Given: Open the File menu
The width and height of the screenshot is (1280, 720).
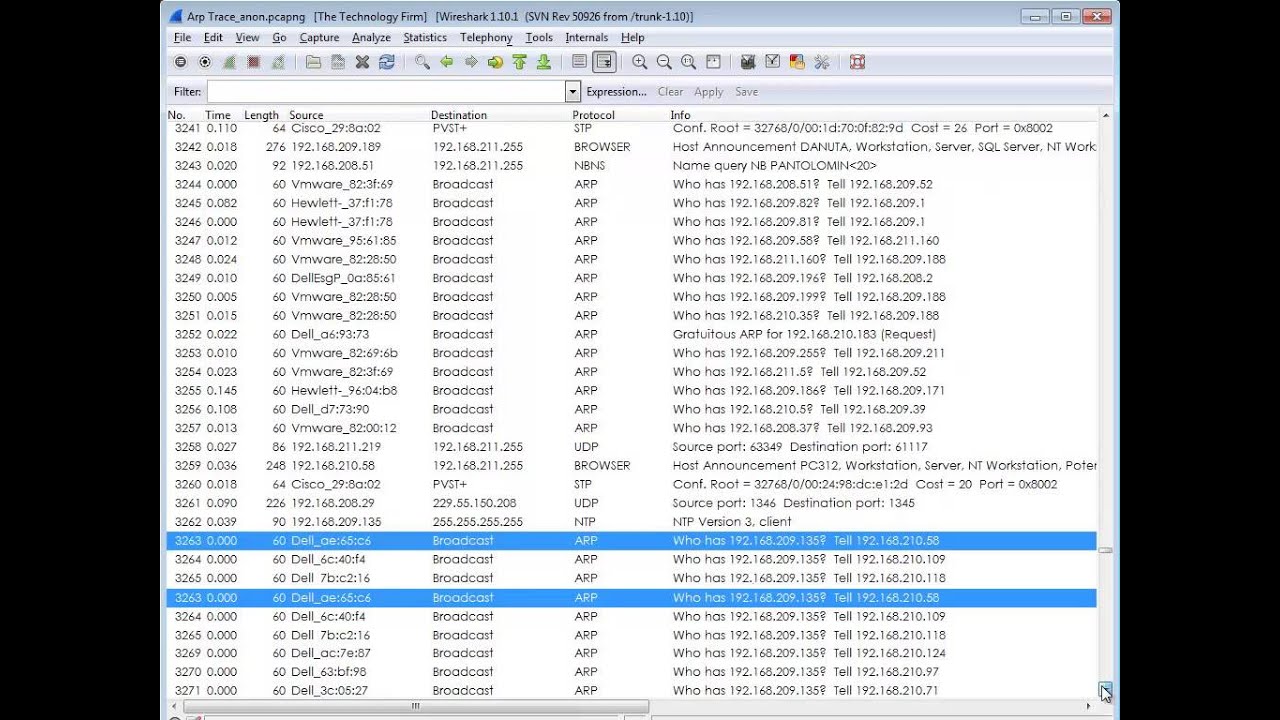Looking at the screenshot, I should click(182, 37).
